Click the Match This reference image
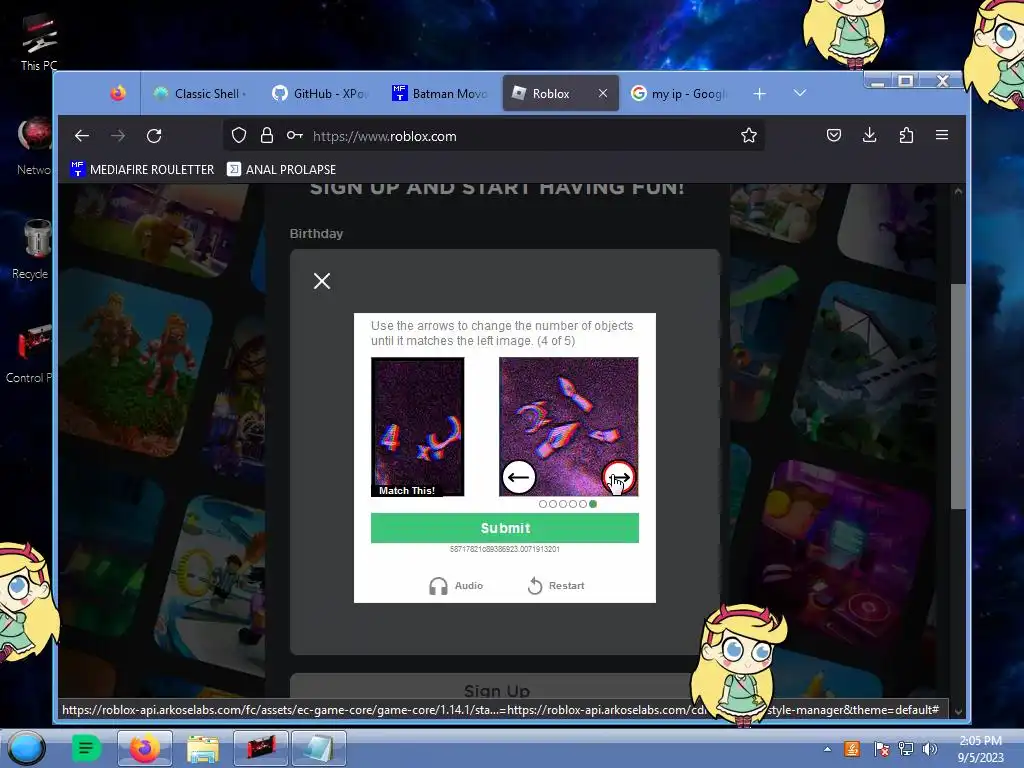The width and height of the screenshot is (1024, 768). (x=418, y=426)
